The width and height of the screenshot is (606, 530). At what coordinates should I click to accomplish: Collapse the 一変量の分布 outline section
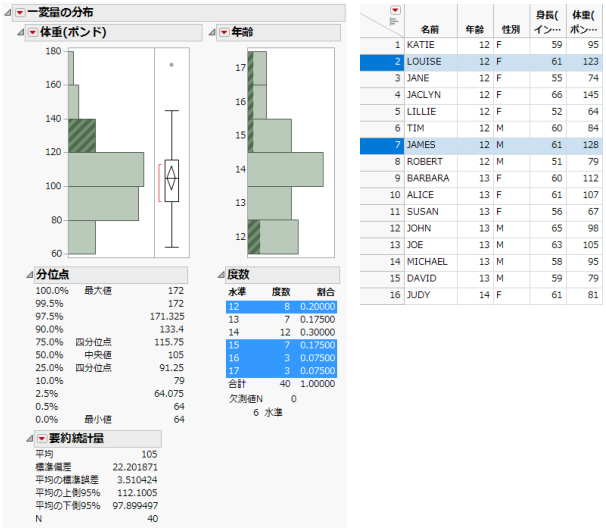[x=7, y=13]
